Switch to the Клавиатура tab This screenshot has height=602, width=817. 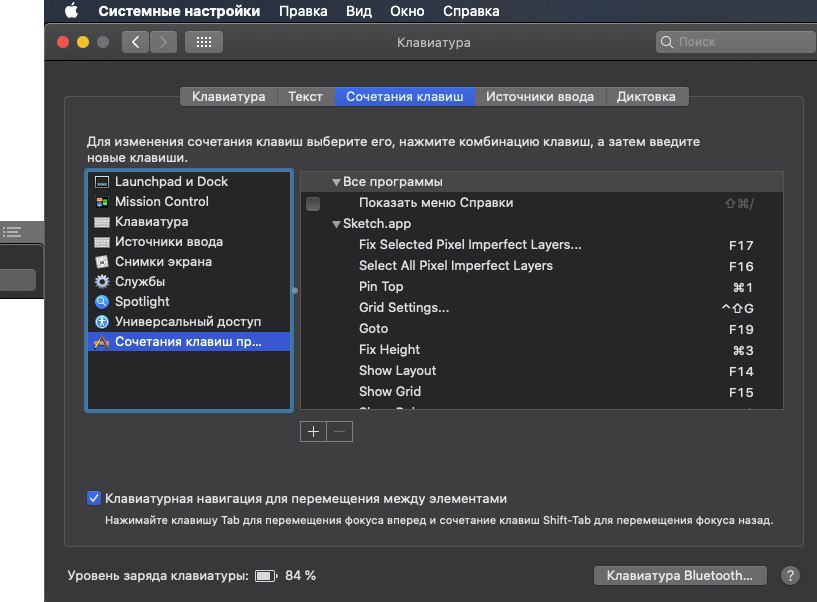(228, 96)
